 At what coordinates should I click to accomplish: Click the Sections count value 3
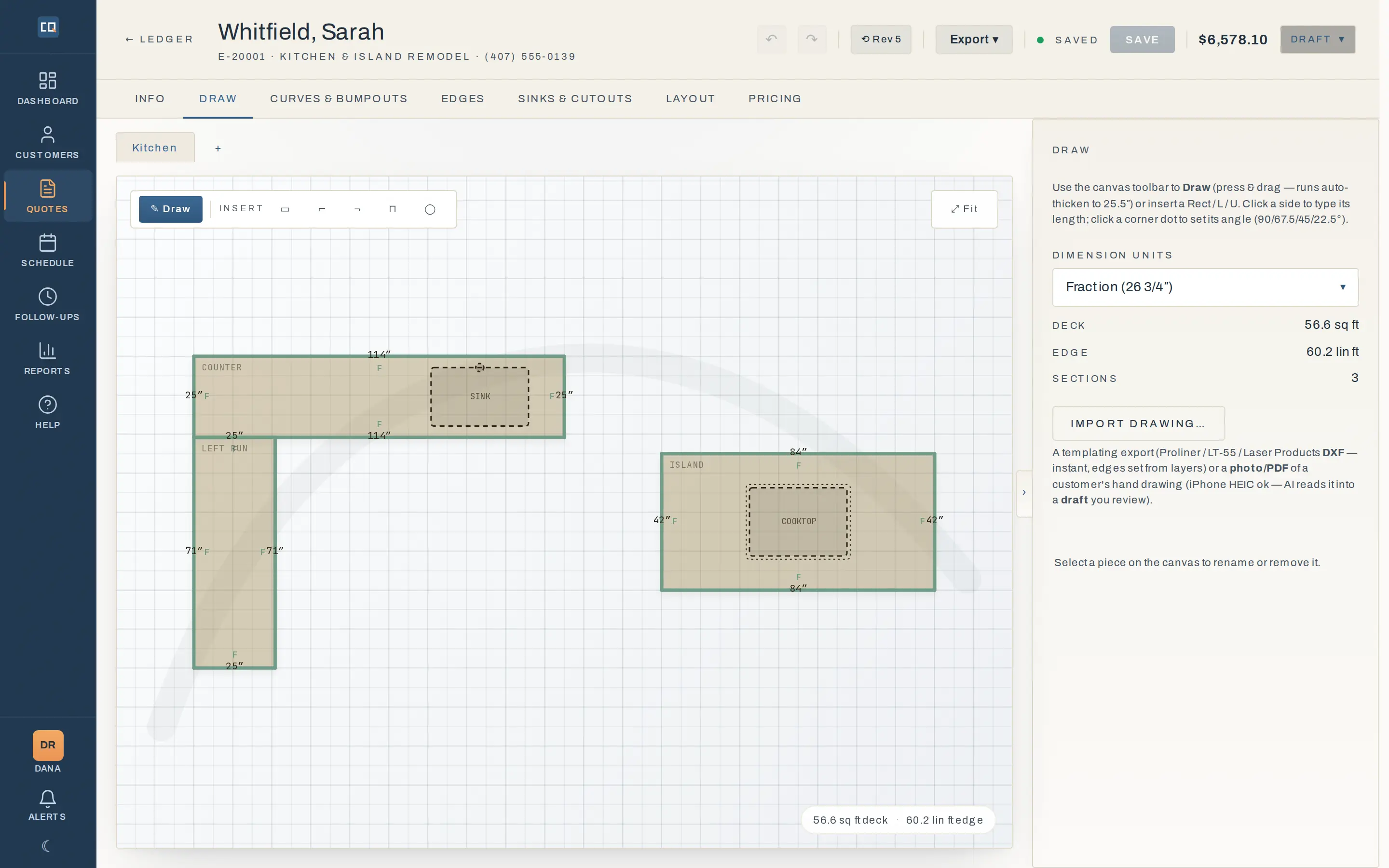(x=1355, y=378)
